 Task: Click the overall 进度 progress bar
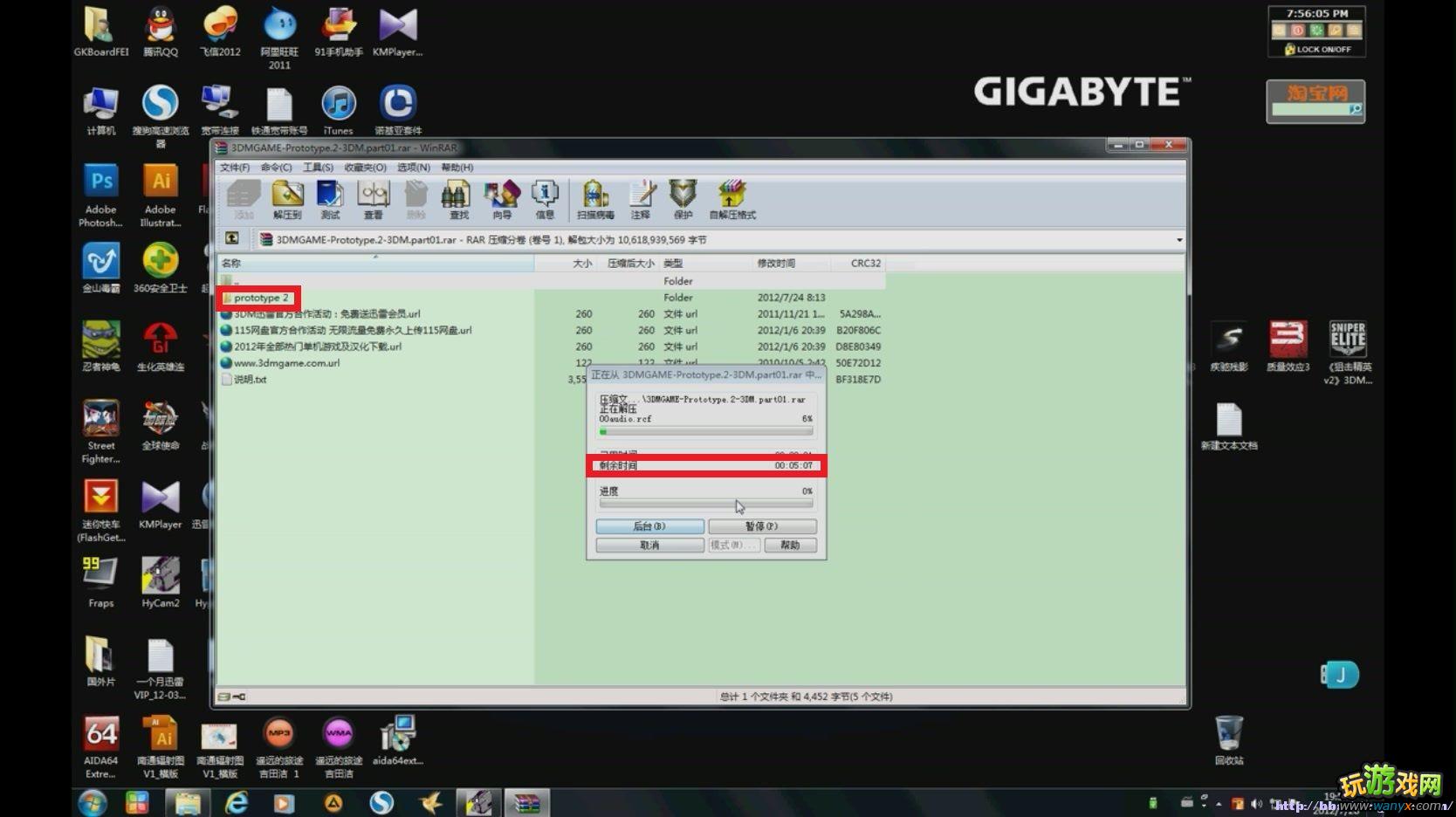coord(706,504)
